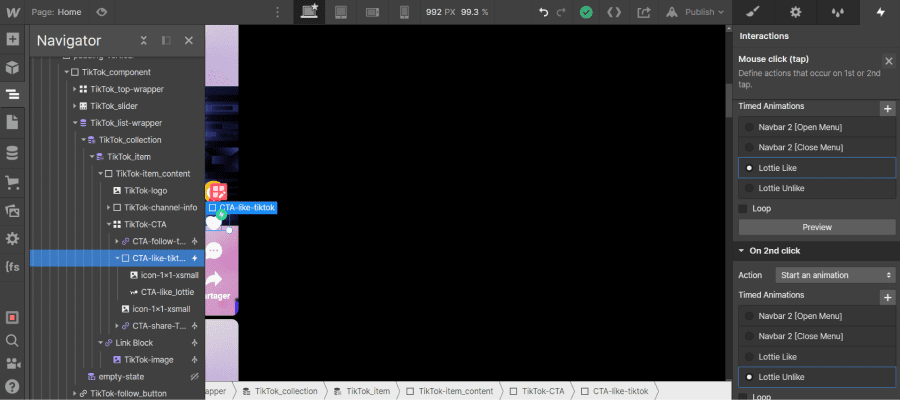Collapse the TikTok_list-wrapper node
The image size is (900, 400).
75,123
